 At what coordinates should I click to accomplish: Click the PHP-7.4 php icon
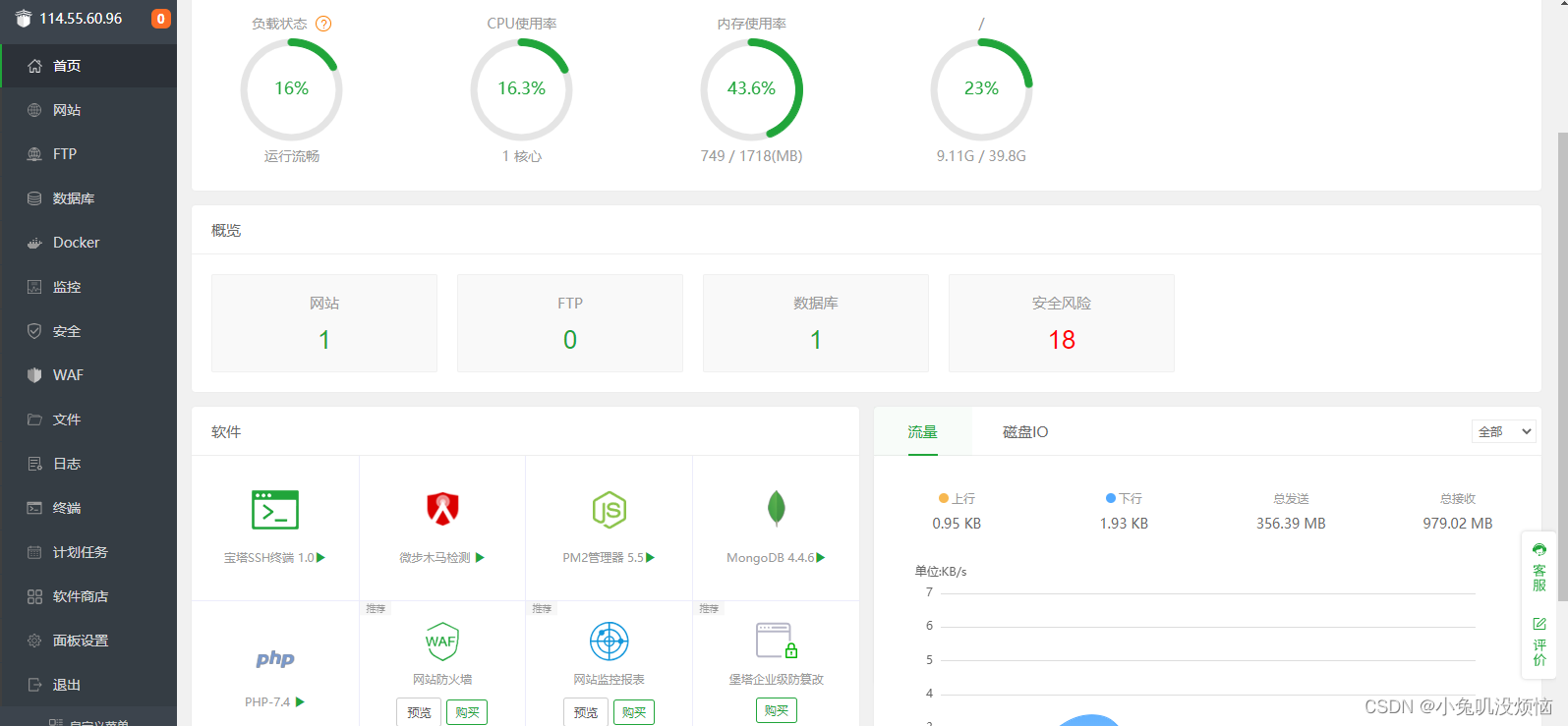point(275,658)
